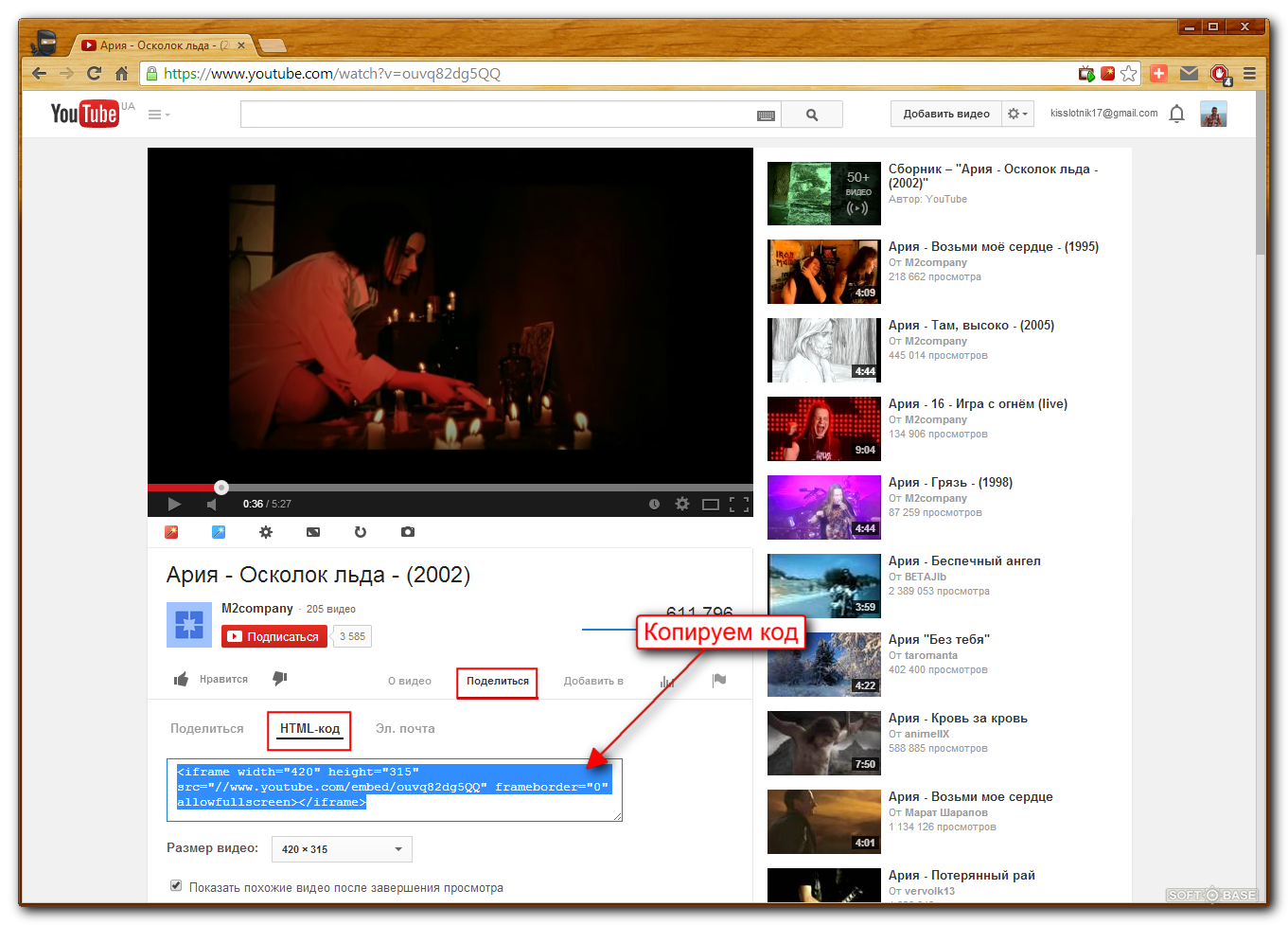This screenshot has height=925, width=1288.
Task: Click the red shield extension icon
Action: coord(1220,74)
